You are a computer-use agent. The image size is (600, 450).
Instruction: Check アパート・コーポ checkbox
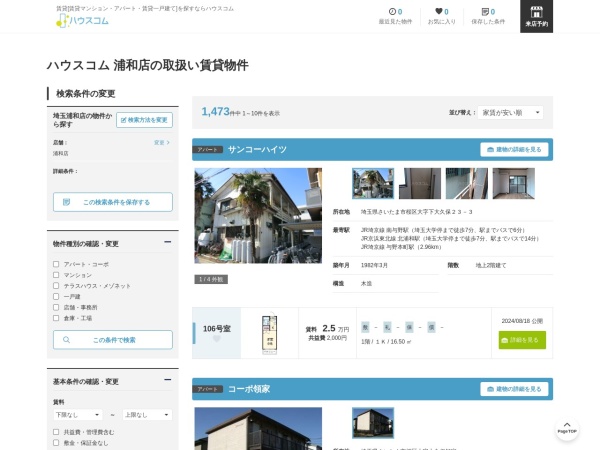tap(56, 264)
